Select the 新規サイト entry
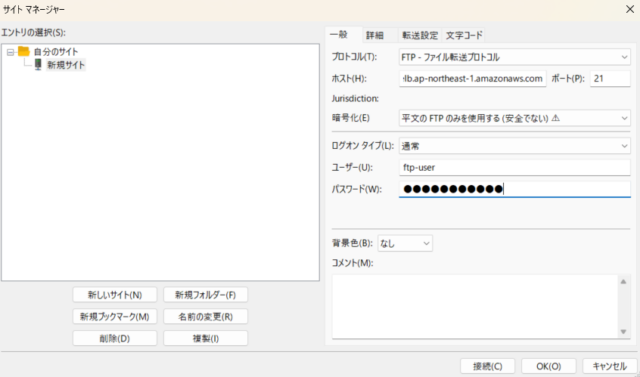640x377 pixels. pyautogui.click(x=66, y=65)
